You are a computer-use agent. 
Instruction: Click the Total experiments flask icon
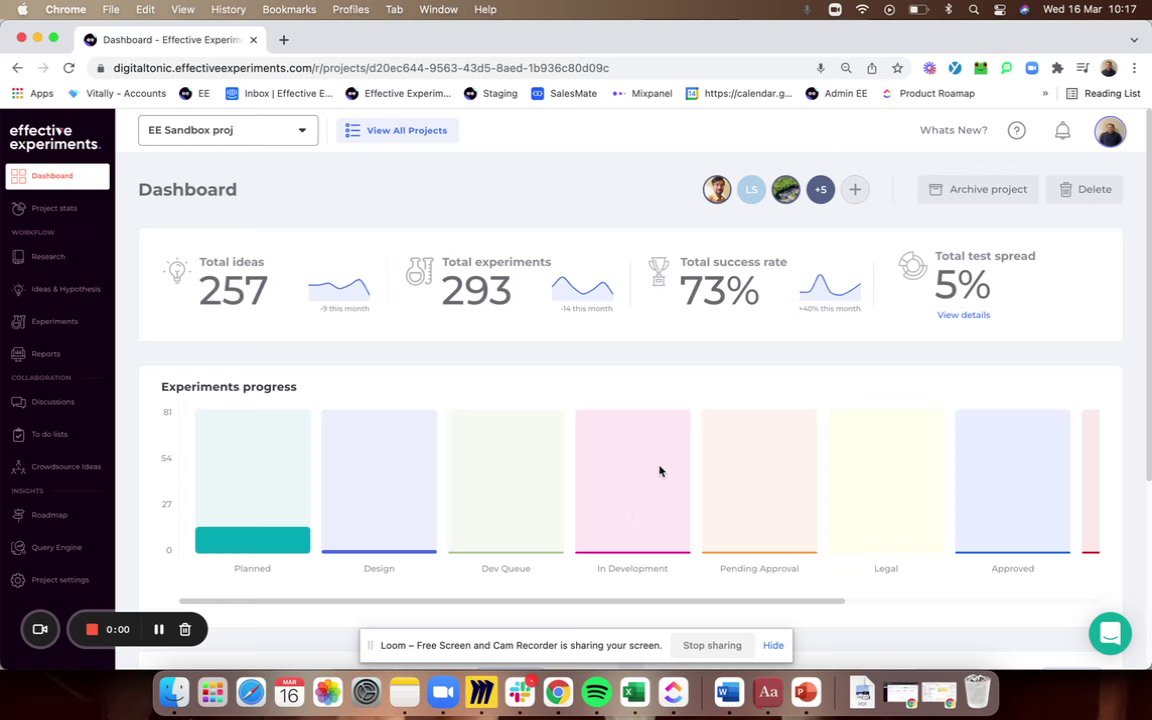[x=420, y=270]
